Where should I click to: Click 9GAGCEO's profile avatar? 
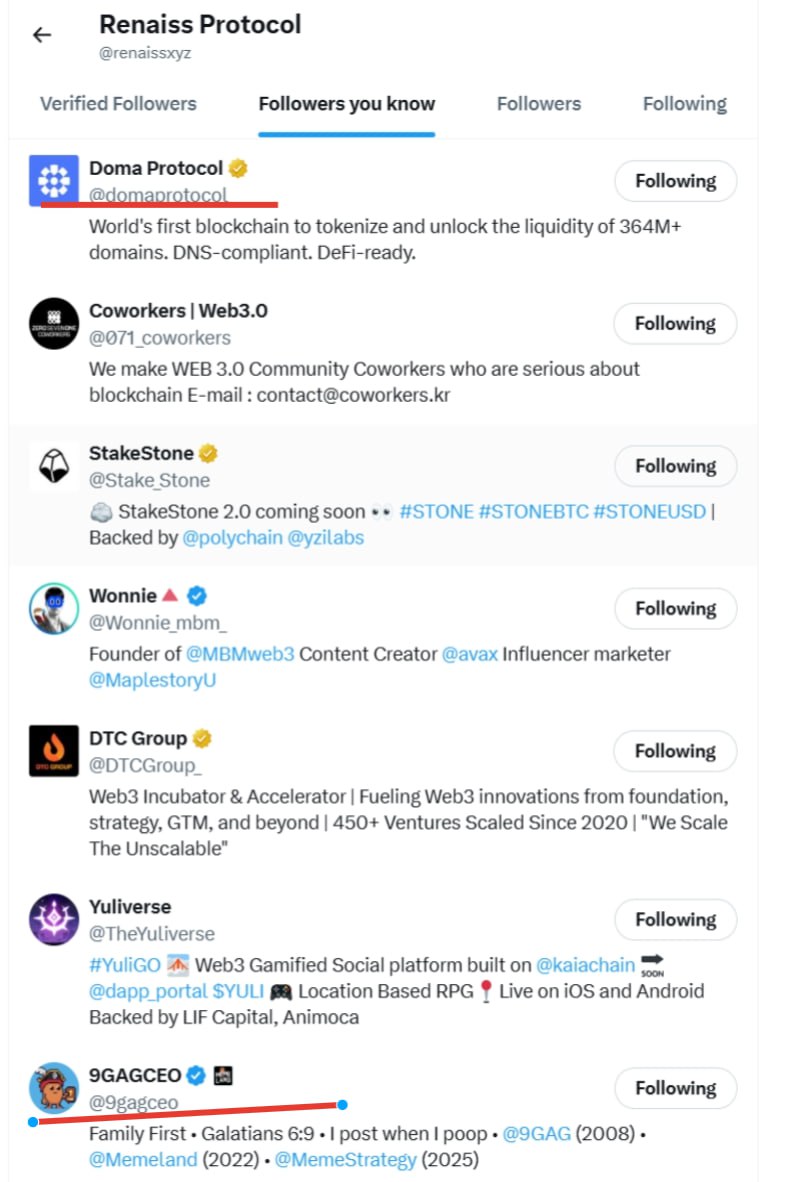(x=54, y=1088)
